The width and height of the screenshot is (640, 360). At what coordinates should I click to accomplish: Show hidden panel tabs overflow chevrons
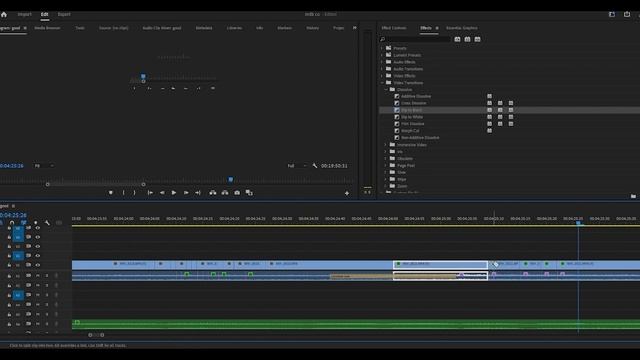[354, 28]
